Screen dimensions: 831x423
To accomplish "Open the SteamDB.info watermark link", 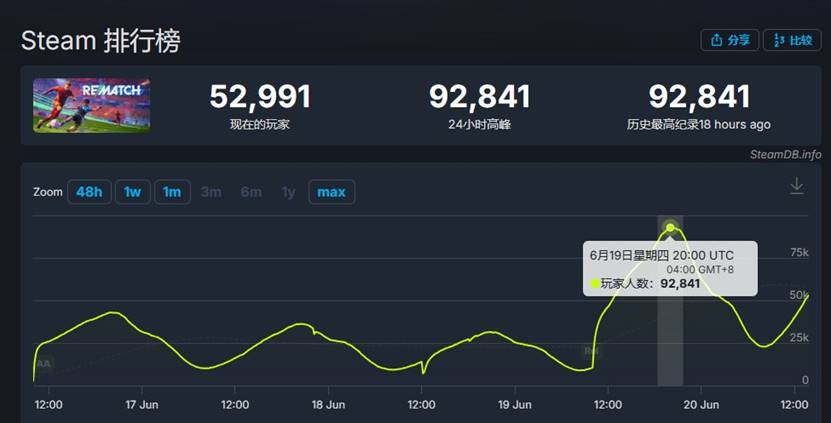I will 785,154.
